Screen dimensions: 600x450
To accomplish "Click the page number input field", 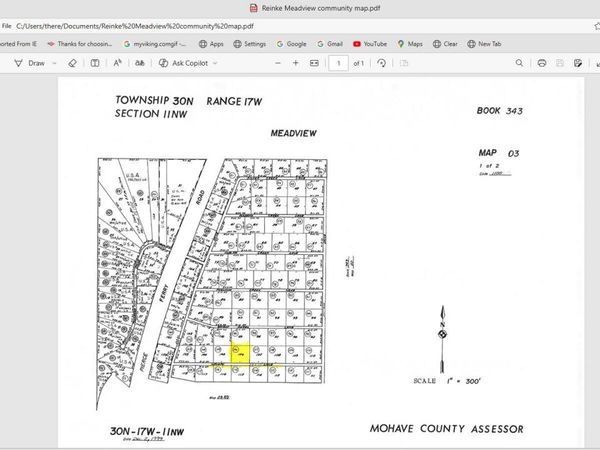I will pos(338,63).
